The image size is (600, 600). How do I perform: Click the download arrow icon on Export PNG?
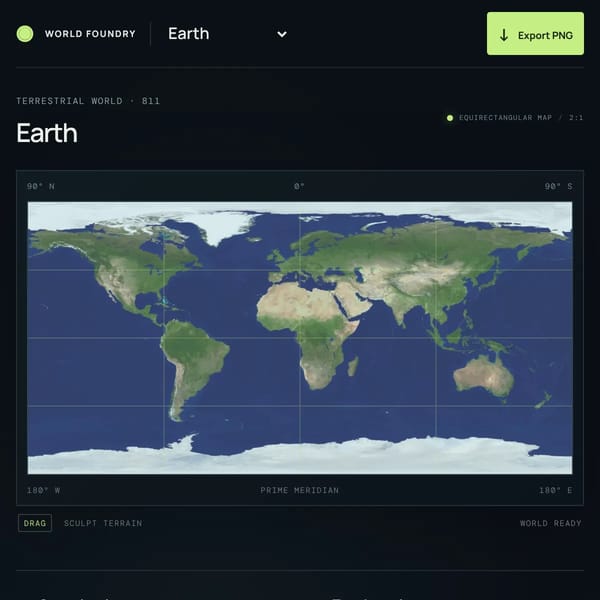504,35
